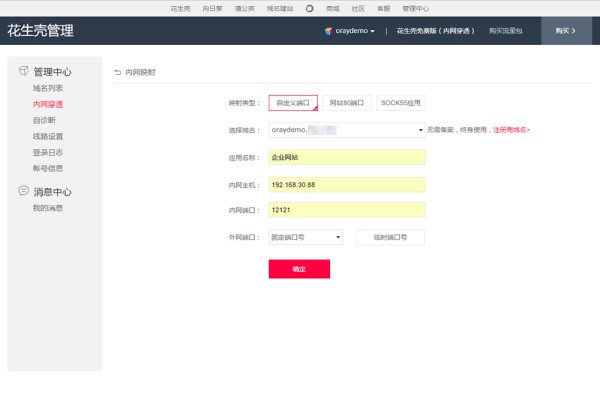
Task: Open 域名建站 in the top navigation bar
Action: click(x=280, y=8)
